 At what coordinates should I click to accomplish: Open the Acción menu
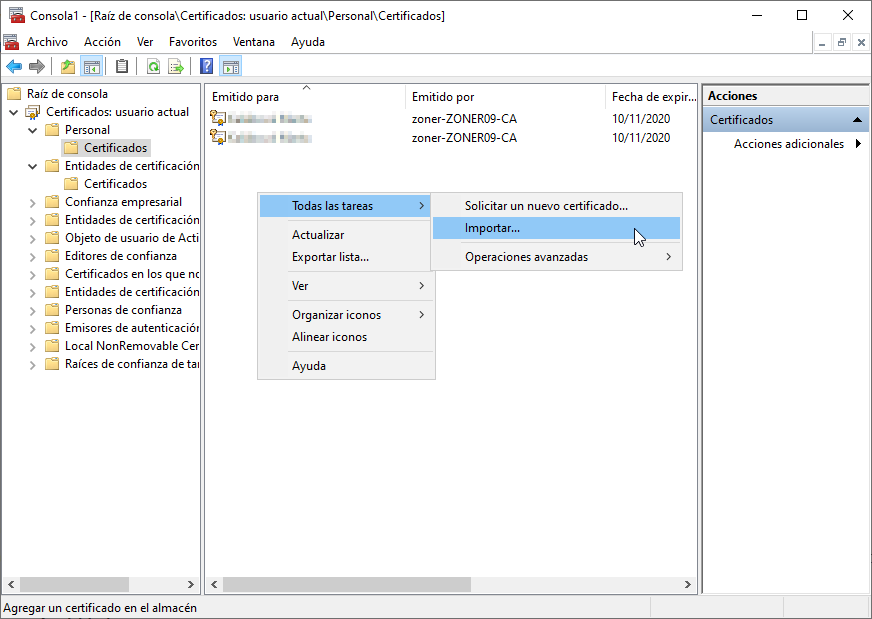coord(102,42)
